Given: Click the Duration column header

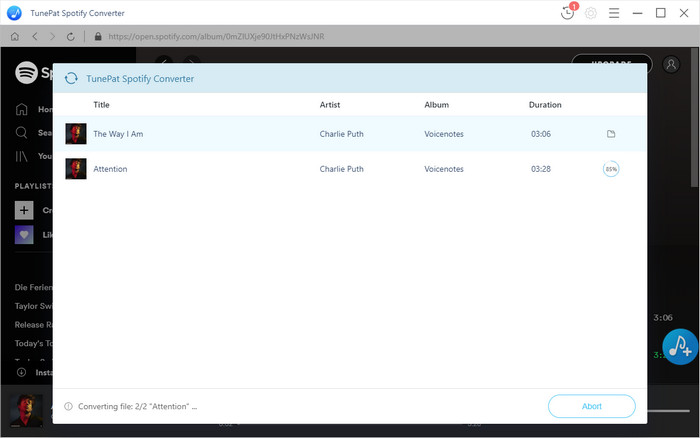Looking at the screenshot, I should 545,104.
